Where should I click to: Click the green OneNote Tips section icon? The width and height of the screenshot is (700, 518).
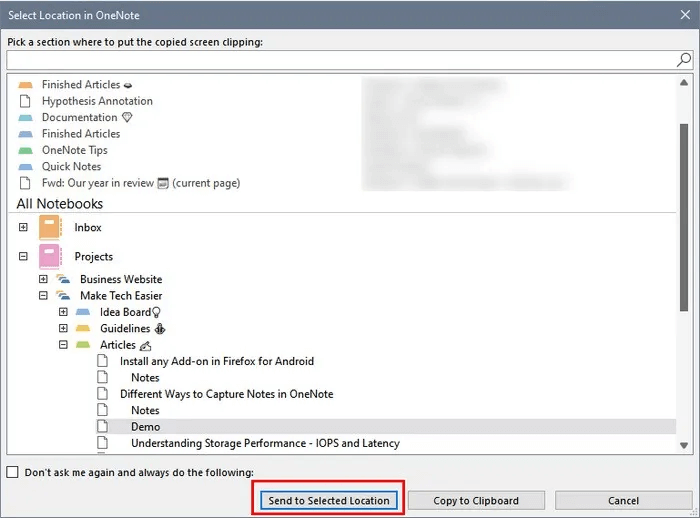click(x=25, y=150)
